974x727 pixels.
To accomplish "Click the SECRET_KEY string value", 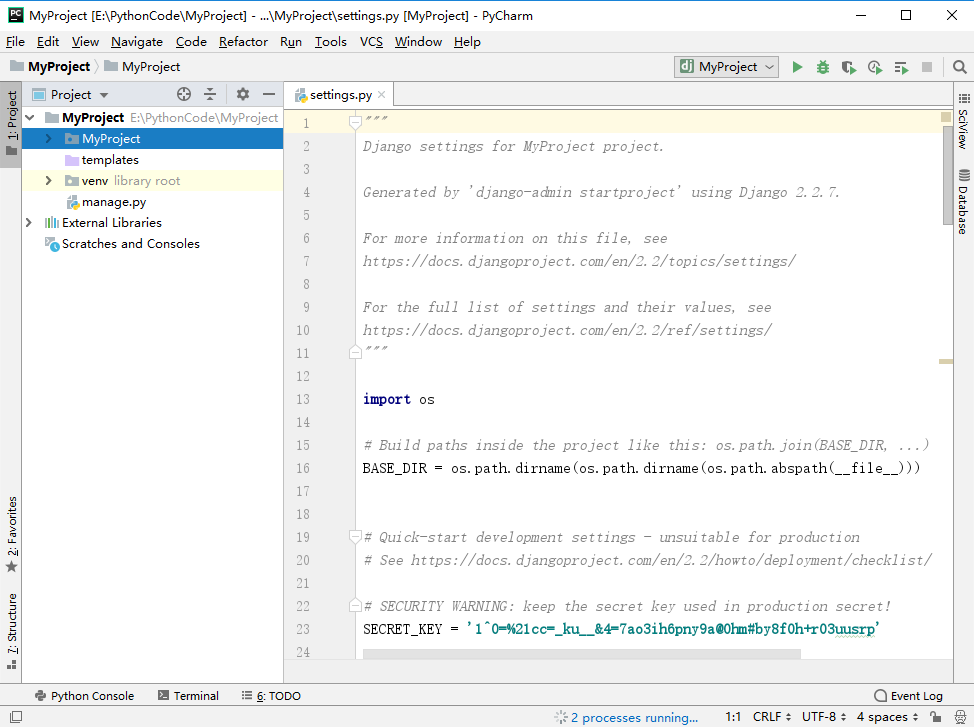I will (672, 629).
